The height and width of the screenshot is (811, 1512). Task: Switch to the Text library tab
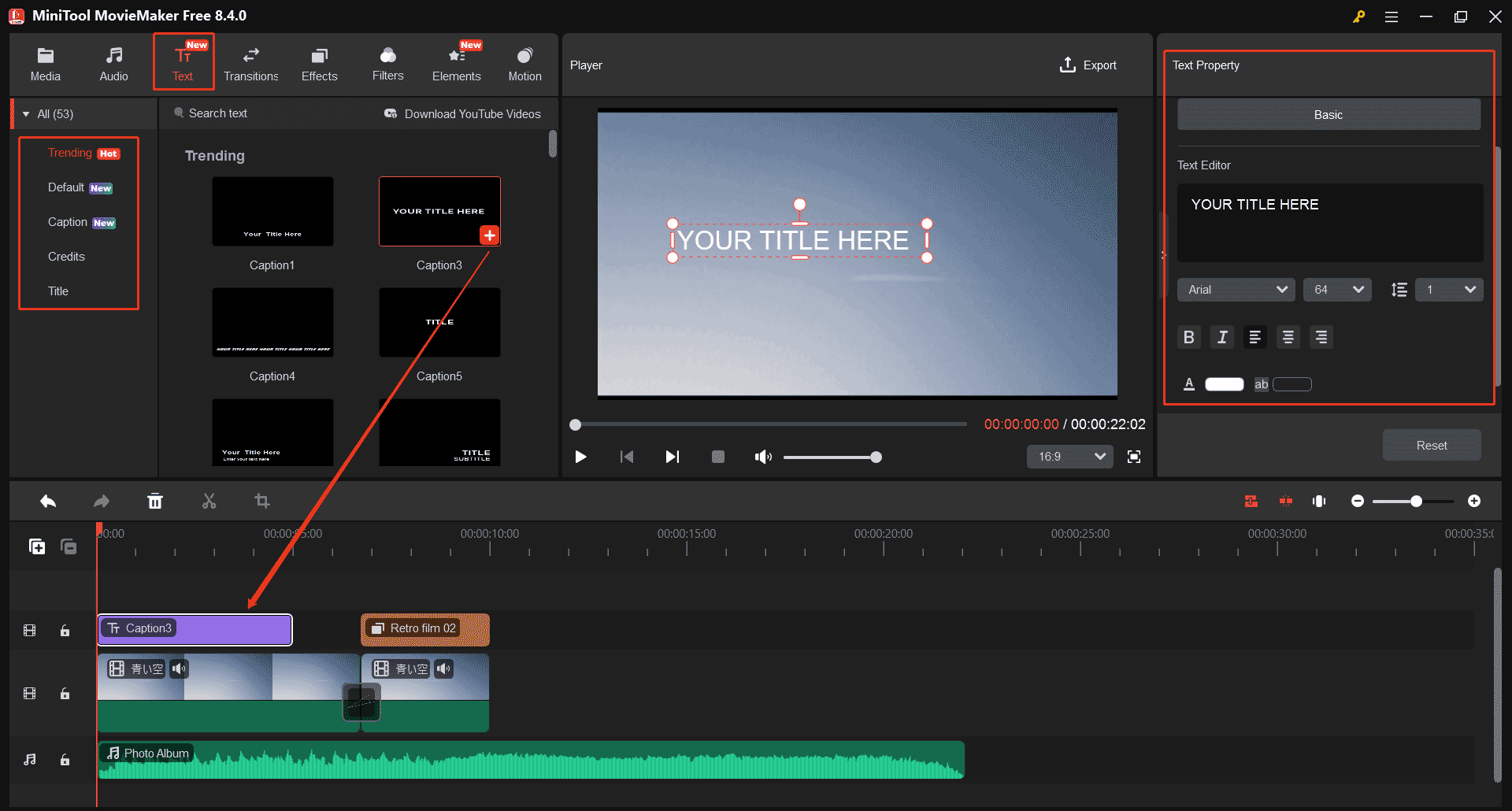pos(183,63)
